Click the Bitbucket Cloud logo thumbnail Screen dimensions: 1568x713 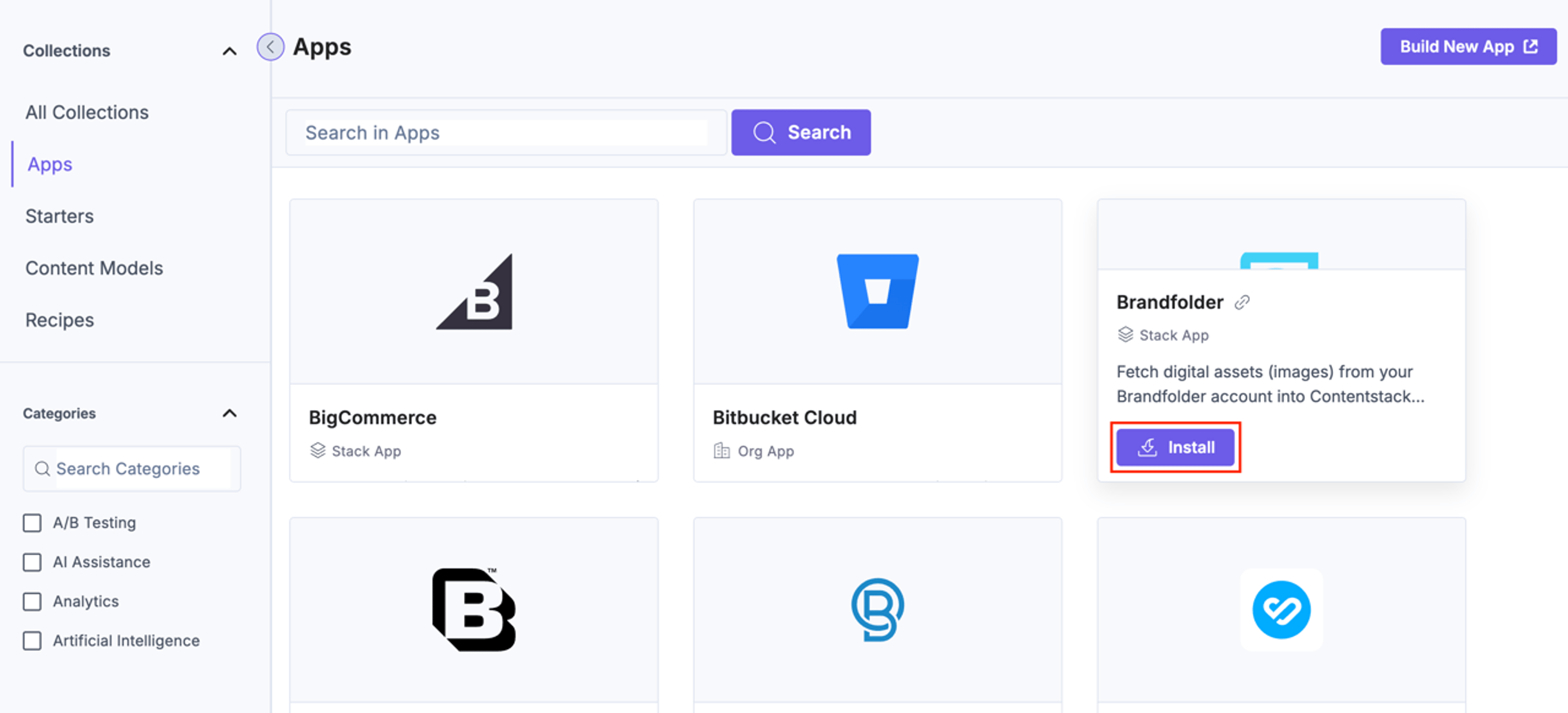click(878, 291)
